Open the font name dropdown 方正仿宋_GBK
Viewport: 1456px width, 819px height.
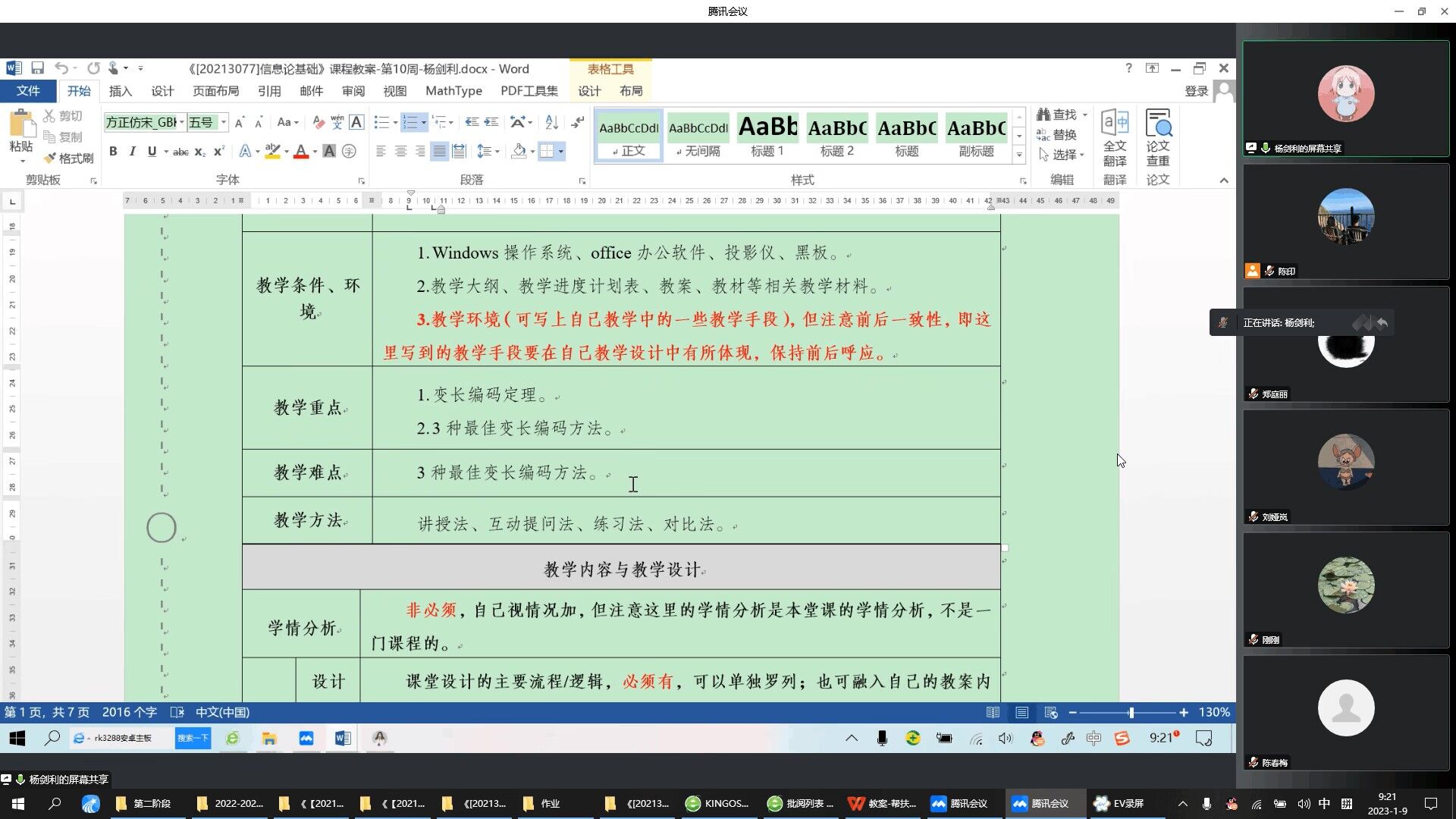pyautogui.click(x=182, y=122)
